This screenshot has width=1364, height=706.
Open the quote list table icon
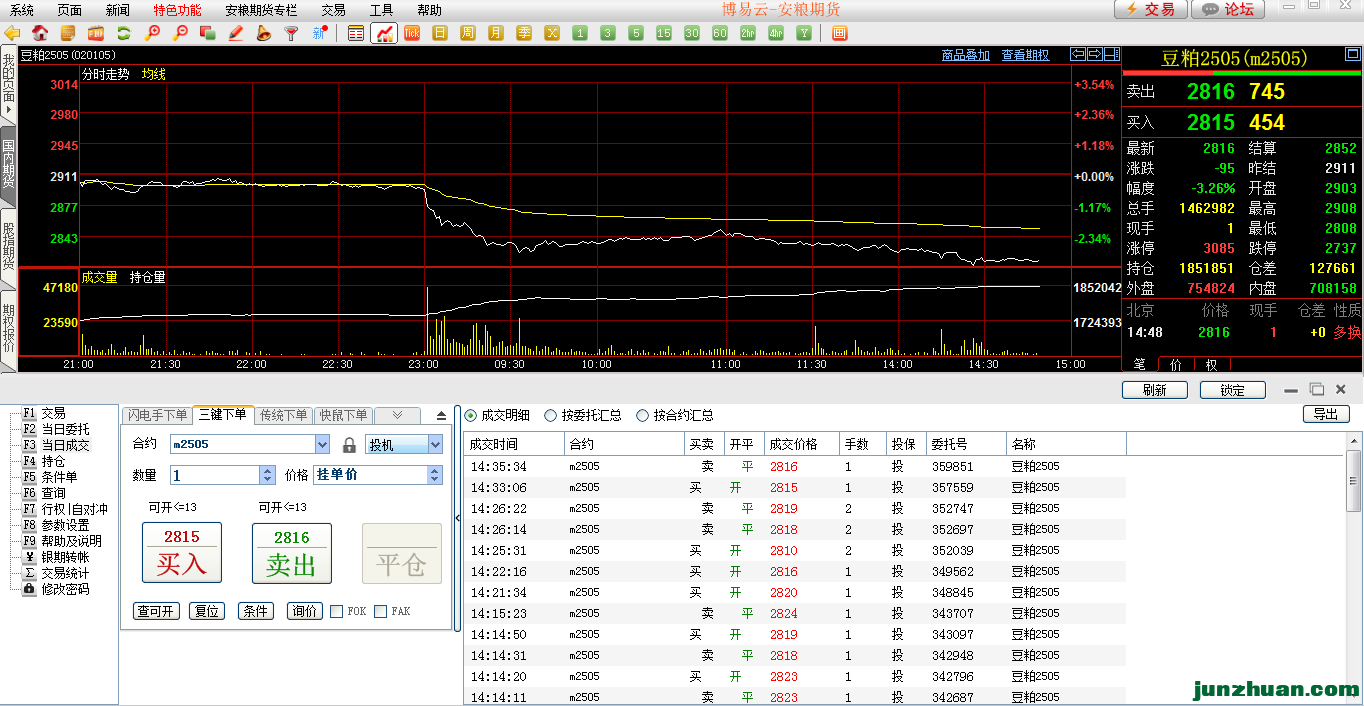356,33
